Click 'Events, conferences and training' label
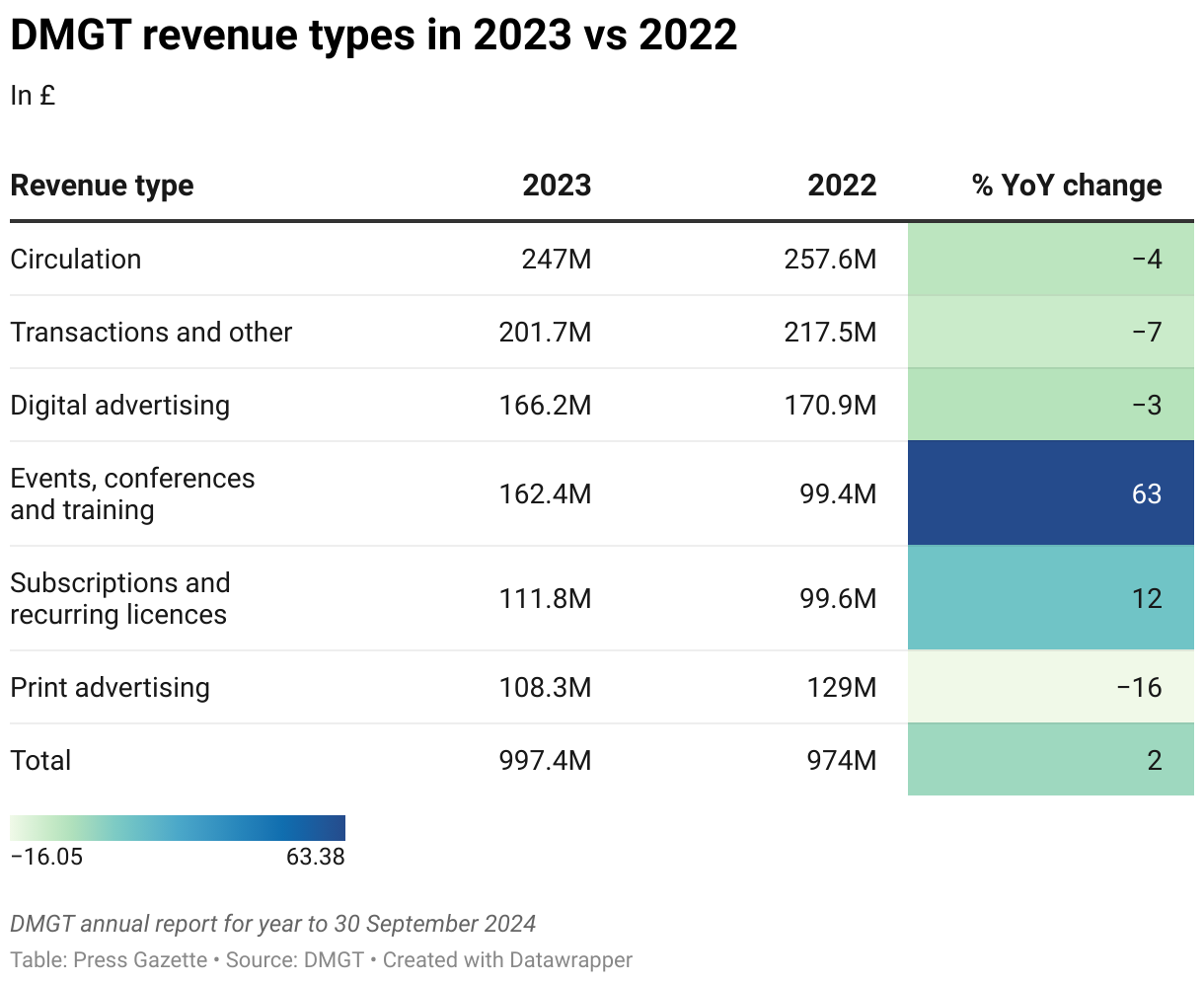Screen dimensions: 1204x983 pos(132,493)
